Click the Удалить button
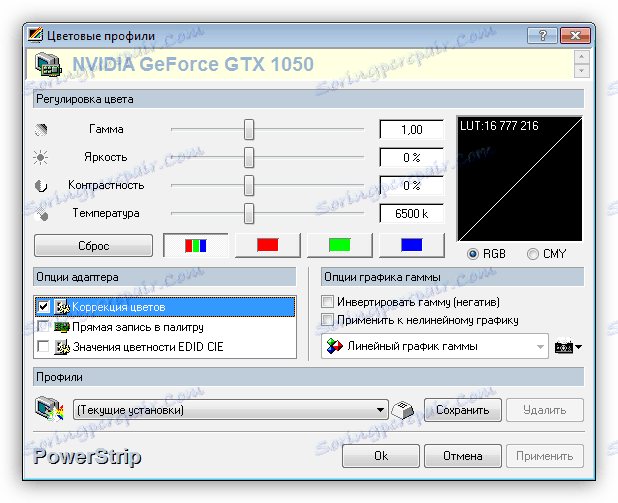 (545, 410)
